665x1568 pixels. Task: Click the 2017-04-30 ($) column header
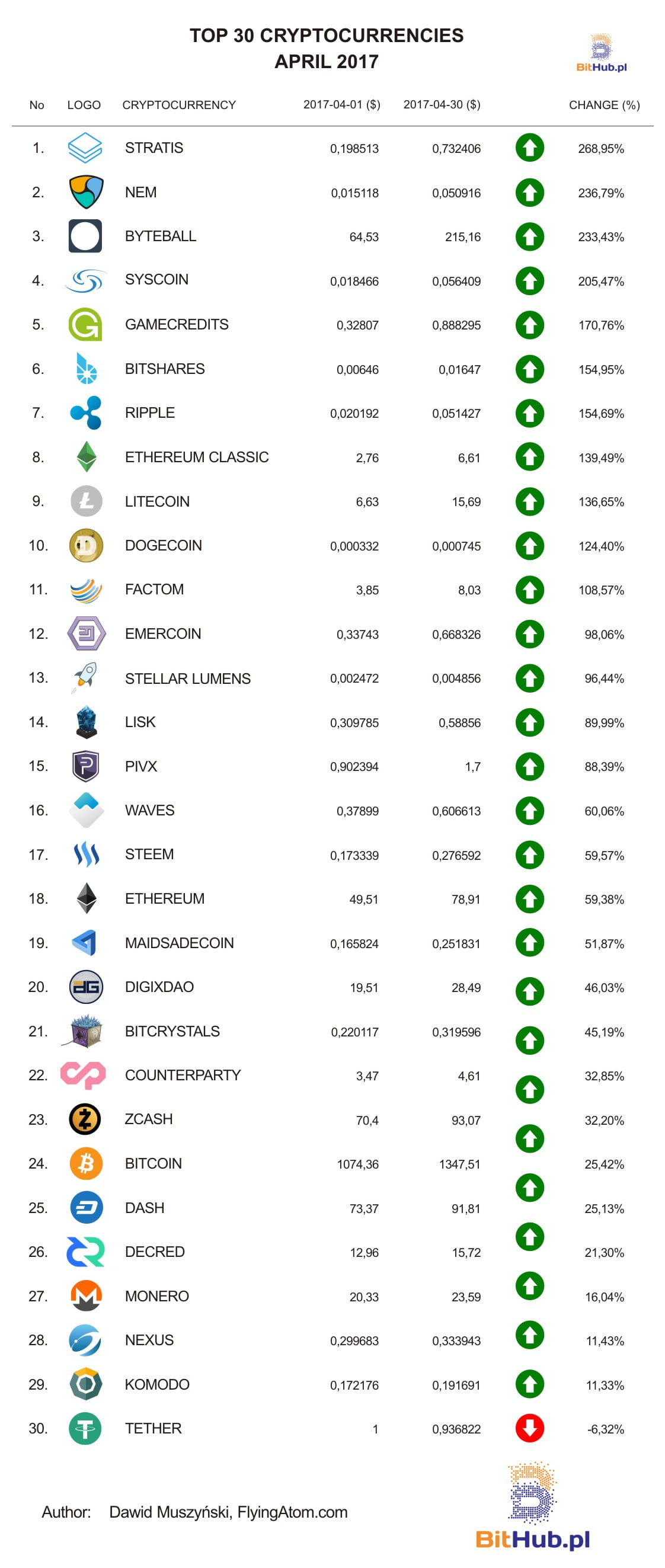tap(442, 105)
